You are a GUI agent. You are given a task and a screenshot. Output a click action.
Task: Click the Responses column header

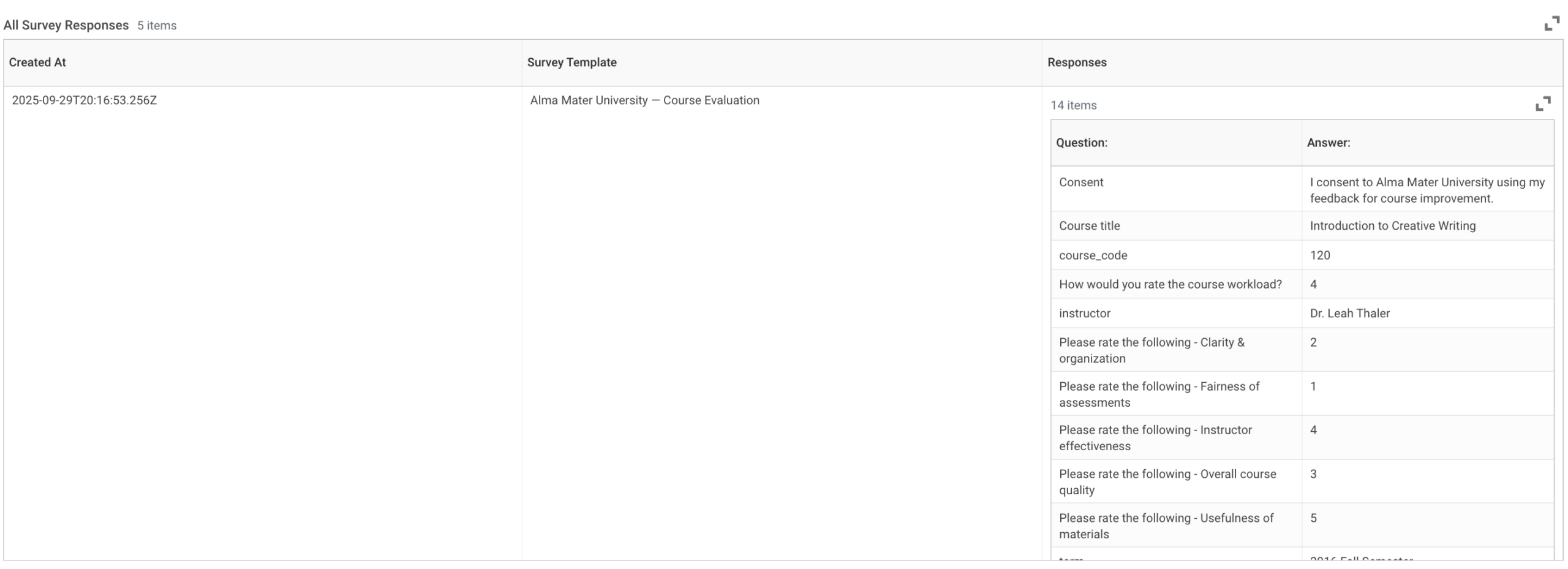click(1077, 62)
